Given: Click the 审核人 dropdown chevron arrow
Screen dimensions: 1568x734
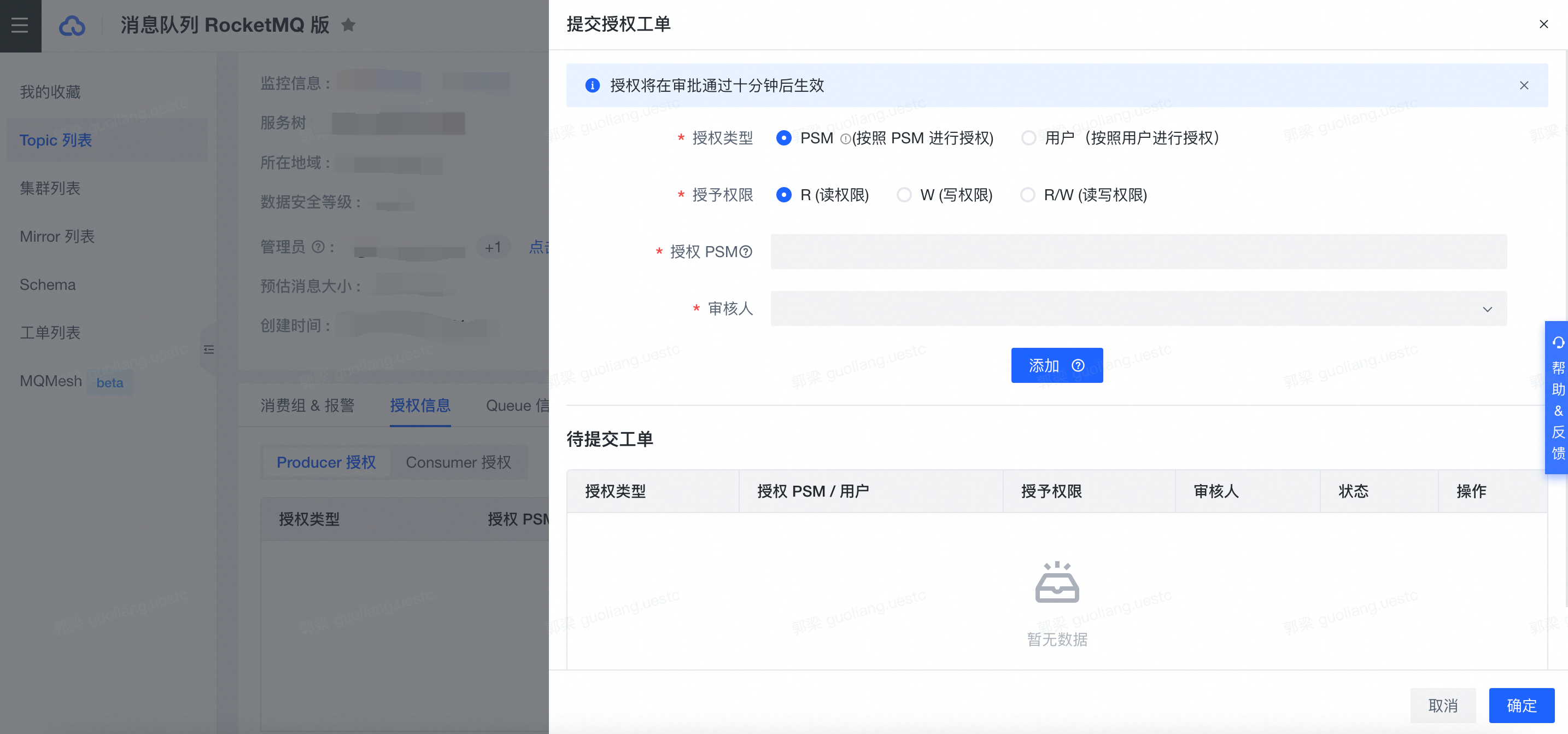Looking at the screenshot, I should tap(1487, 309).
